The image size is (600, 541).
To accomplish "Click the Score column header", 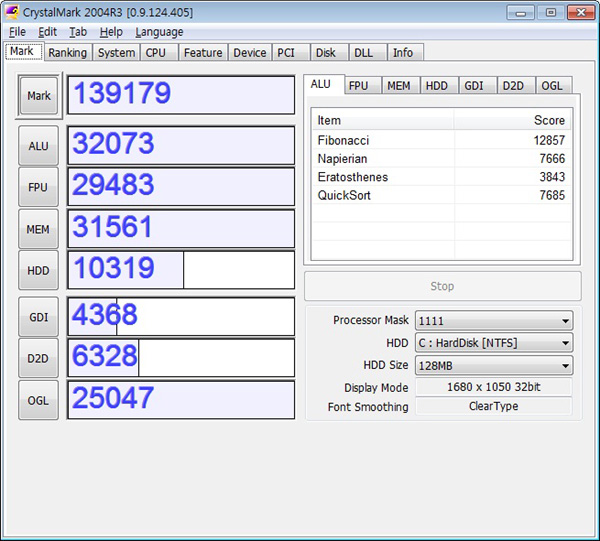I will pyautogui.click(x=513, y=120).
